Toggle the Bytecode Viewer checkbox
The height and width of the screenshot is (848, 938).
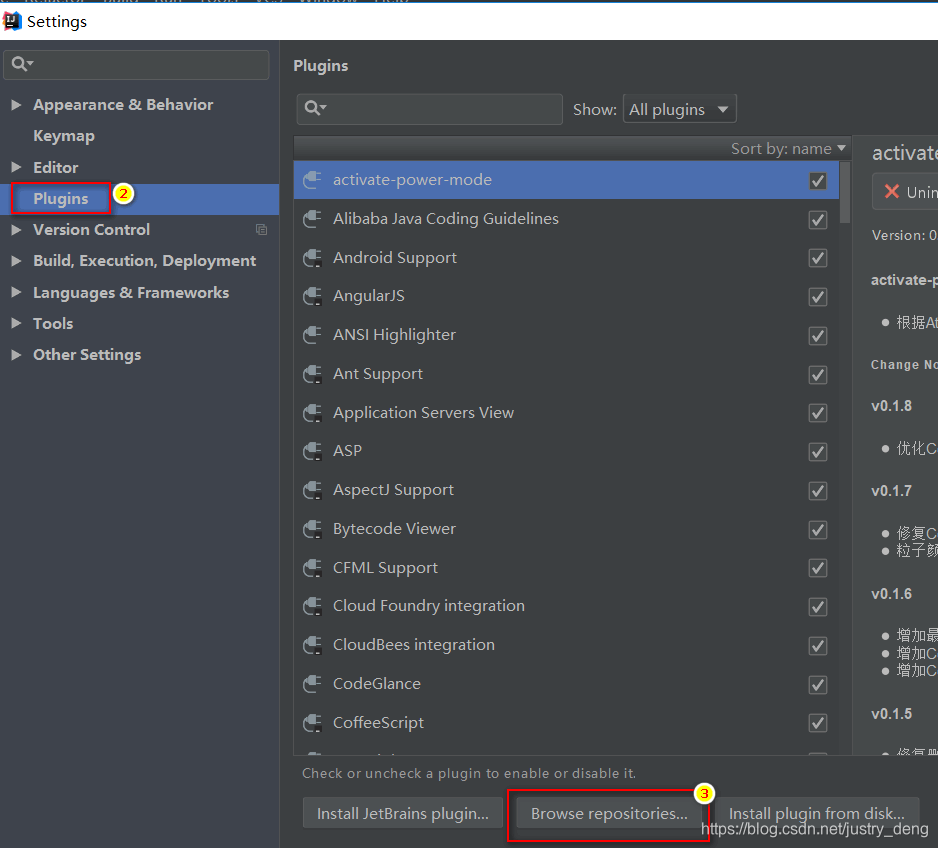[818, 529]
